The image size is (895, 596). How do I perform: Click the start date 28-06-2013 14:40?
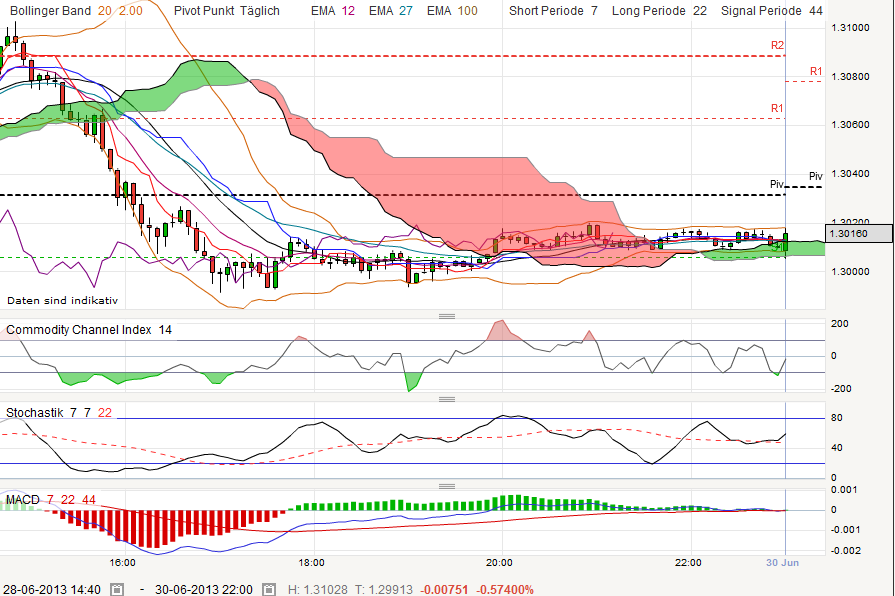pyautogui.click(x=52, y=589)
